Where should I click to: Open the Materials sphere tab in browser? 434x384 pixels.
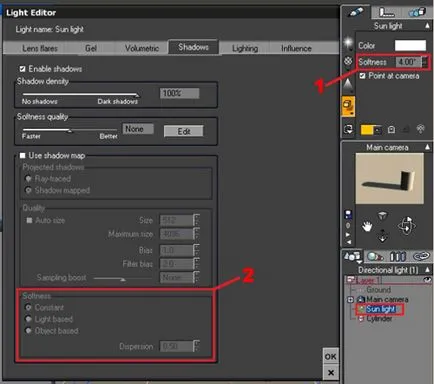pyautogui.click(x=375, y=257)
